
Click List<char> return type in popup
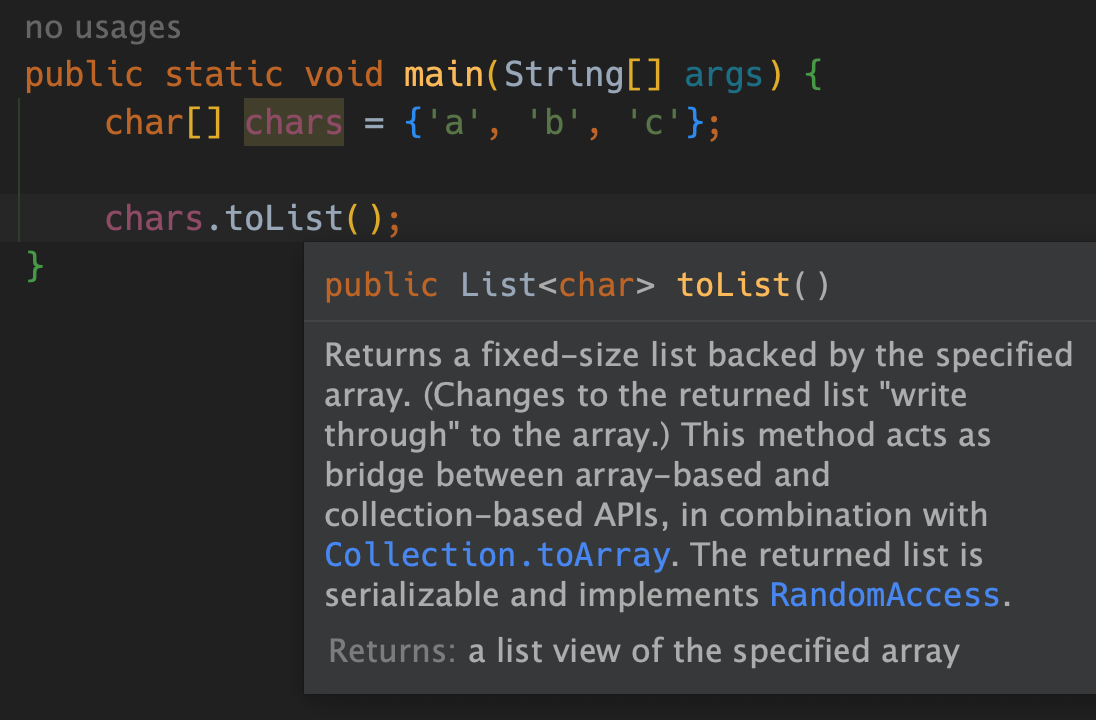pos(558,285)
